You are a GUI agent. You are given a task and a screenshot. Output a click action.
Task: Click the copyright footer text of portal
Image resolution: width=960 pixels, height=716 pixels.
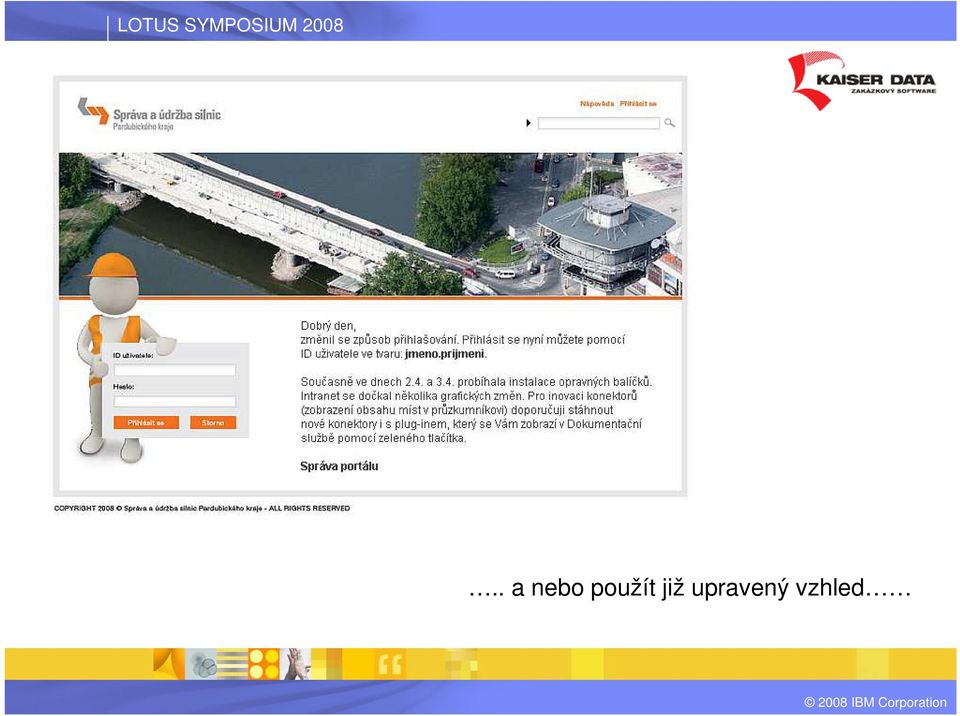(202, 508)
